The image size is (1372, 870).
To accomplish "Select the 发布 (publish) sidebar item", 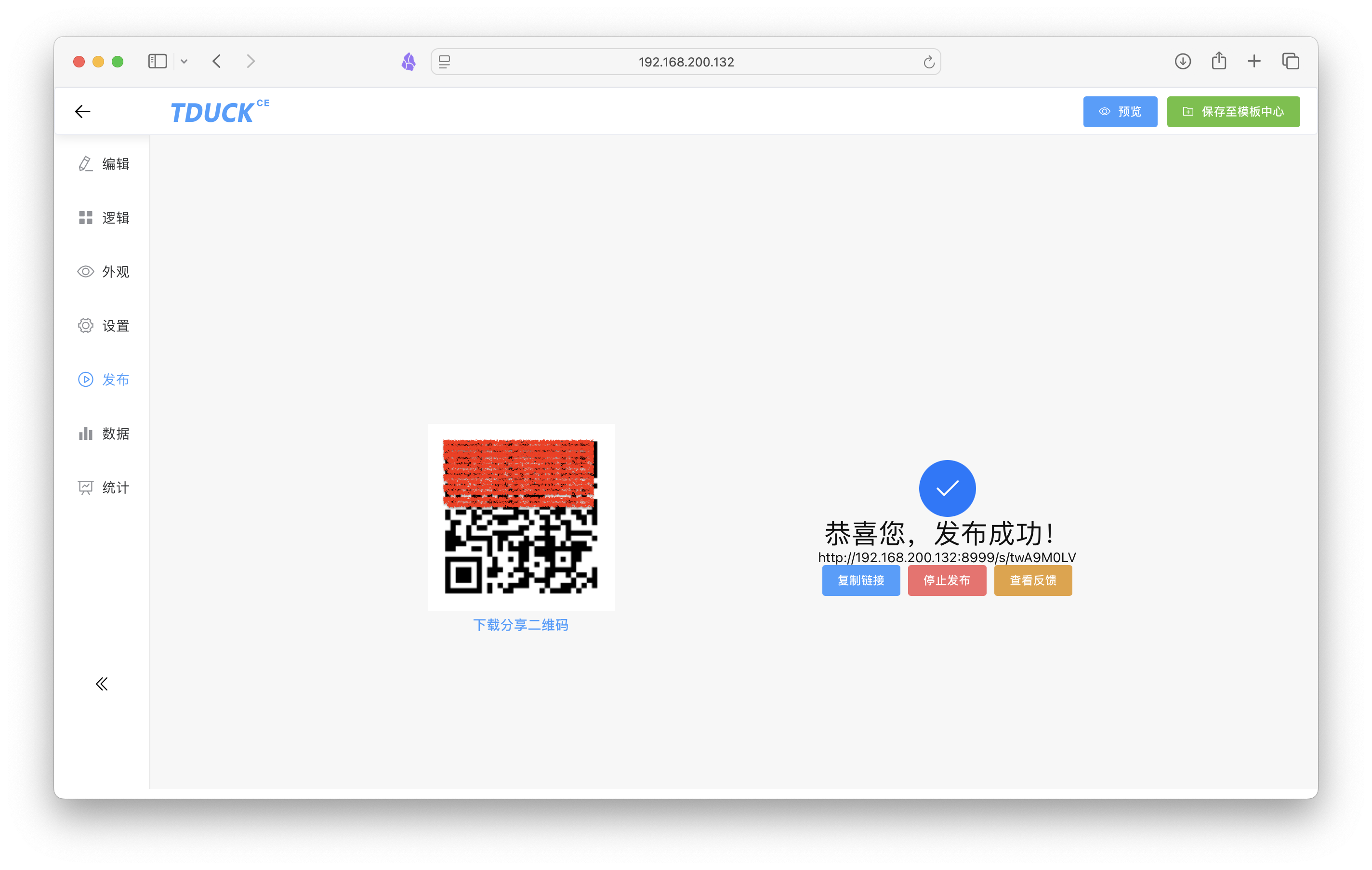I will click(x=104, y=380).
